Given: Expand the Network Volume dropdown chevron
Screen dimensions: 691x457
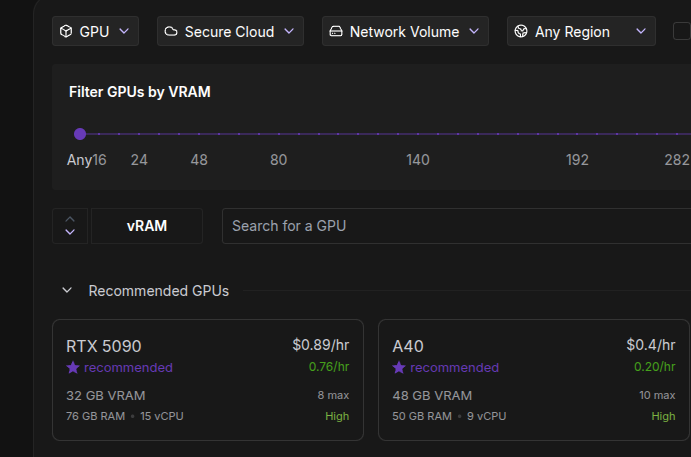Looking at the screenshot, I should coord(473,32).
